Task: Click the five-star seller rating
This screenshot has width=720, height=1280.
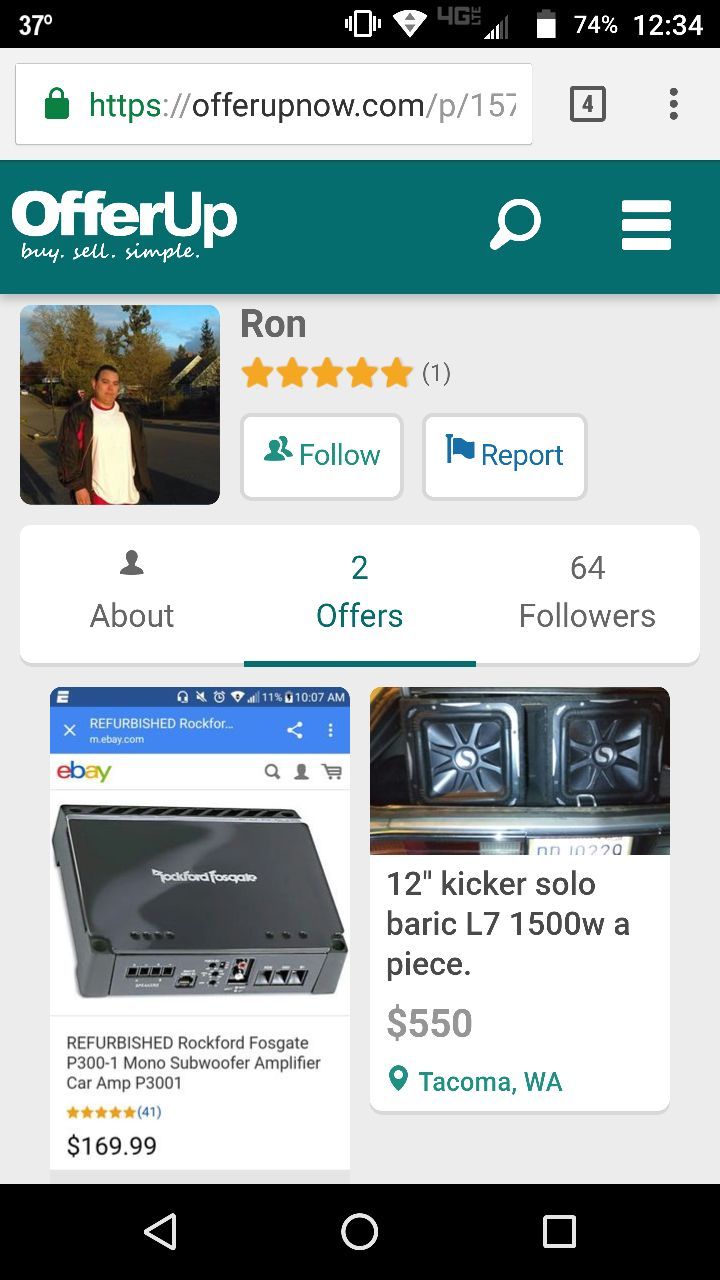Action: click(327, 374)
